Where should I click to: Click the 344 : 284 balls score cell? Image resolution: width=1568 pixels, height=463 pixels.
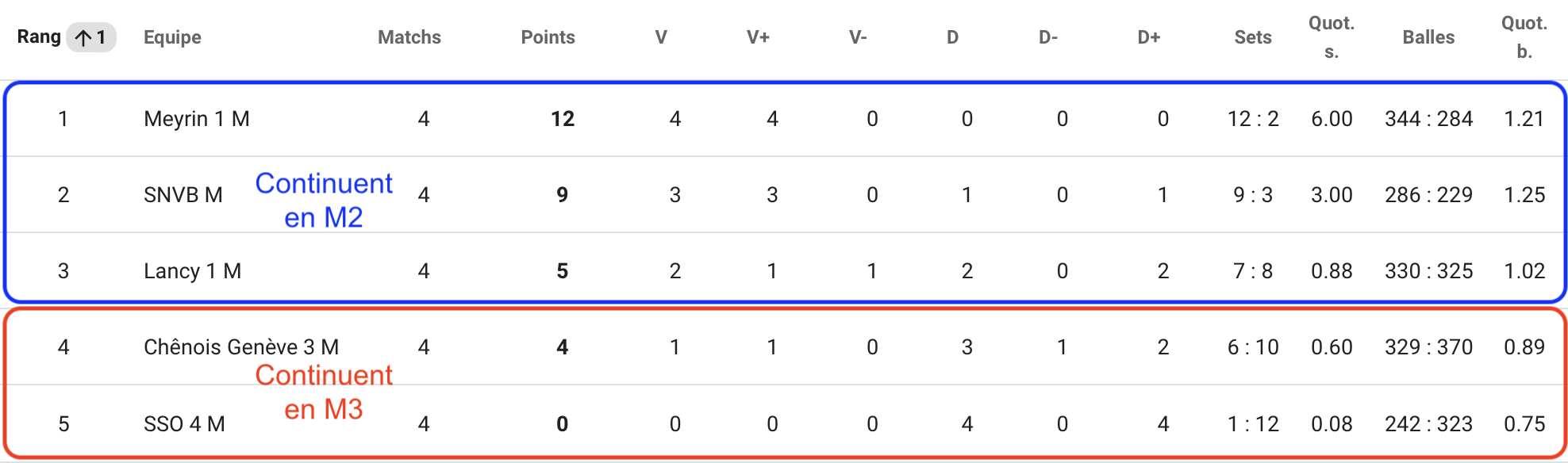pyautogui.click(x=1428, y=119)
